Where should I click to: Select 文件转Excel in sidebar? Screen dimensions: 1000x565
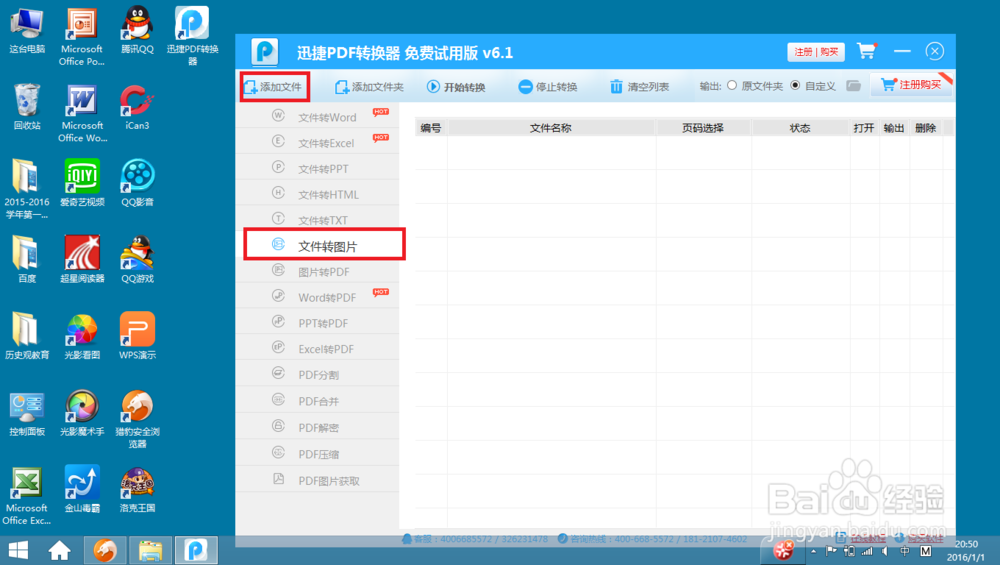tap(318, 142)
